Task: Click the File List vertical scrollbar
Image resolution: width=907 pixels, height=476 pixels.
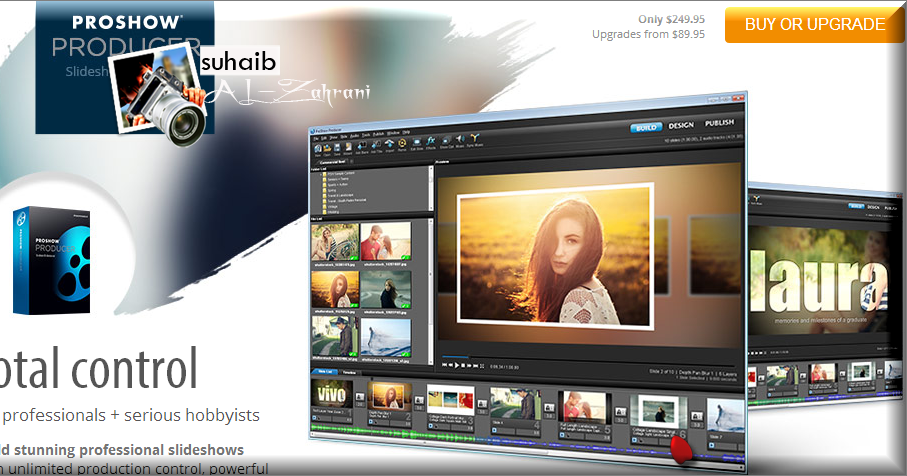Action: [x=430, y=291]
